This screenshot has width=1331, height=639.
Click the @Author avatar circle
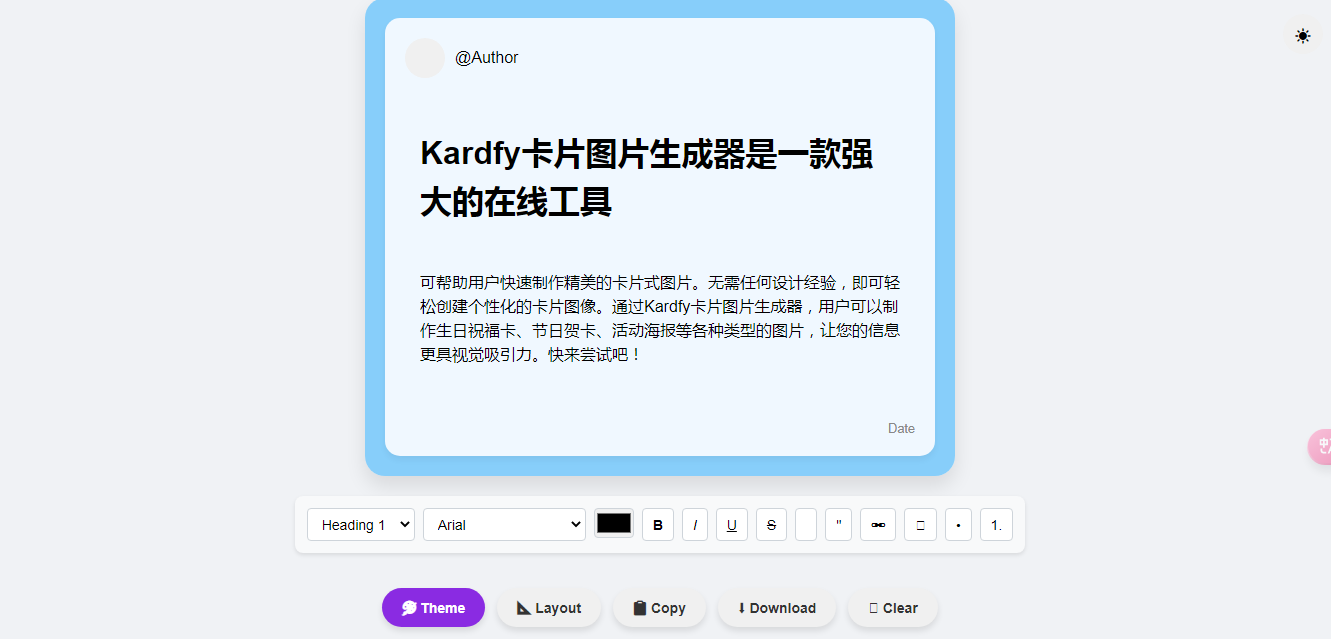pyautogui.click(x=424, y=57)
